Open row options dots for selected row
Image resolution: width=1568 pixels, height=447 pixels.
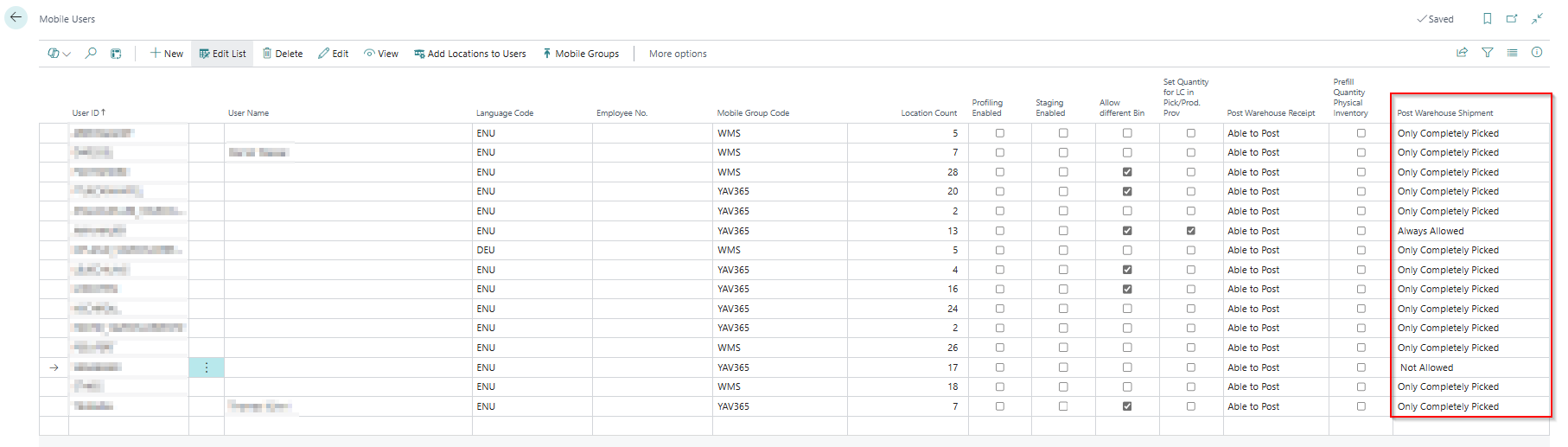click(207, 367)
